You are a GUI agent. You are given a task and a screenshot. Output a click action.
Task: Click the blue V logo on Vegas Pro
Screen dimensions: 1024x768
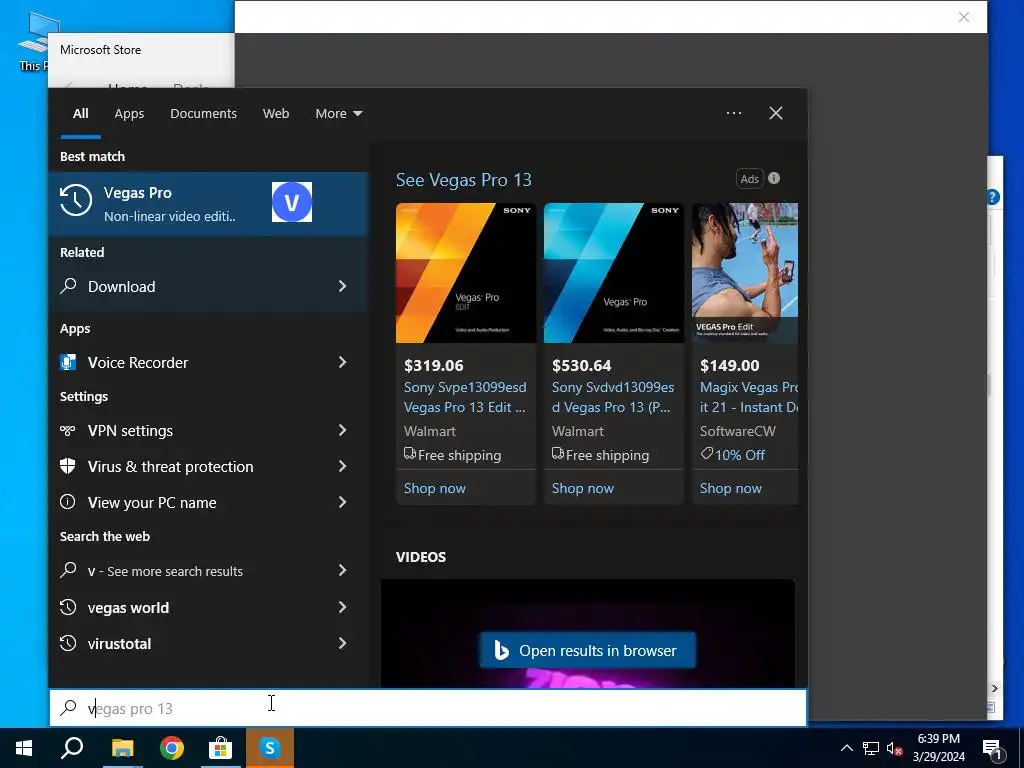pos(291,202)
